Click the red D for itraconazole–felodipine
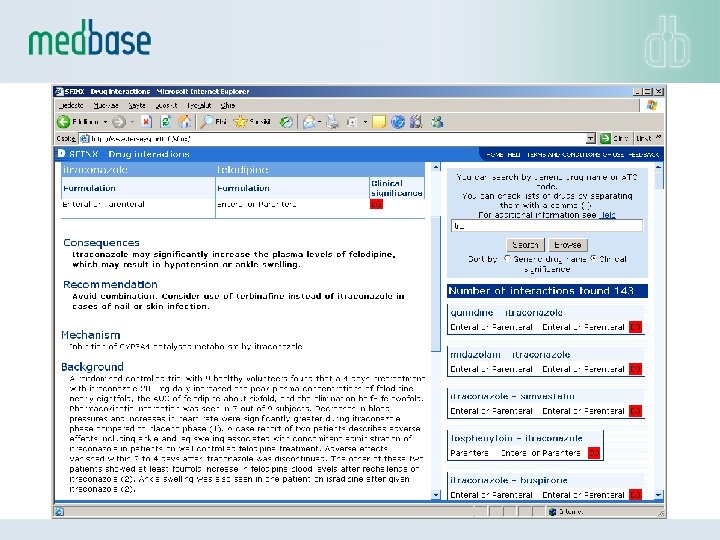The image size is (720, 540). pyautogui.click(x=376, y=204)
